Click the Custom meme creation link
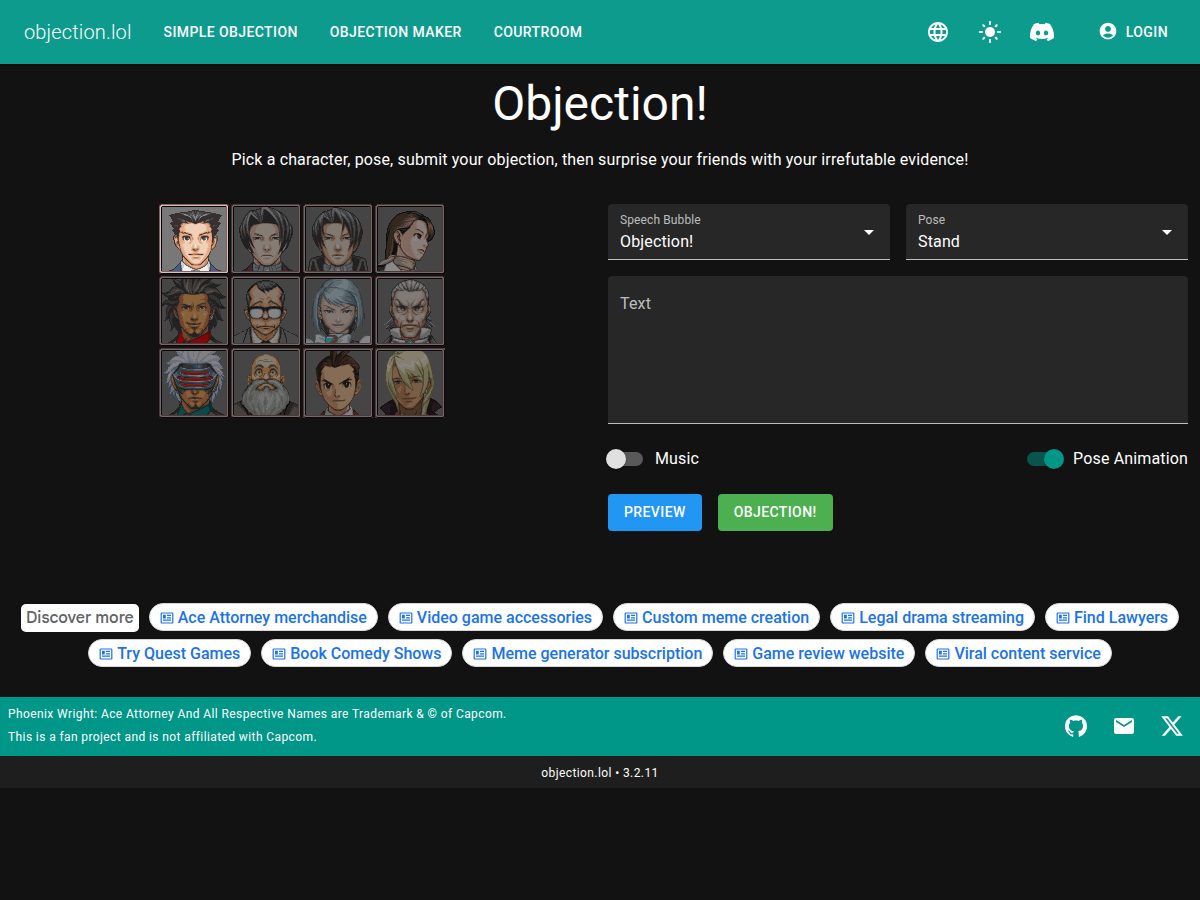 pyautogui.click(x=717, y=618)
